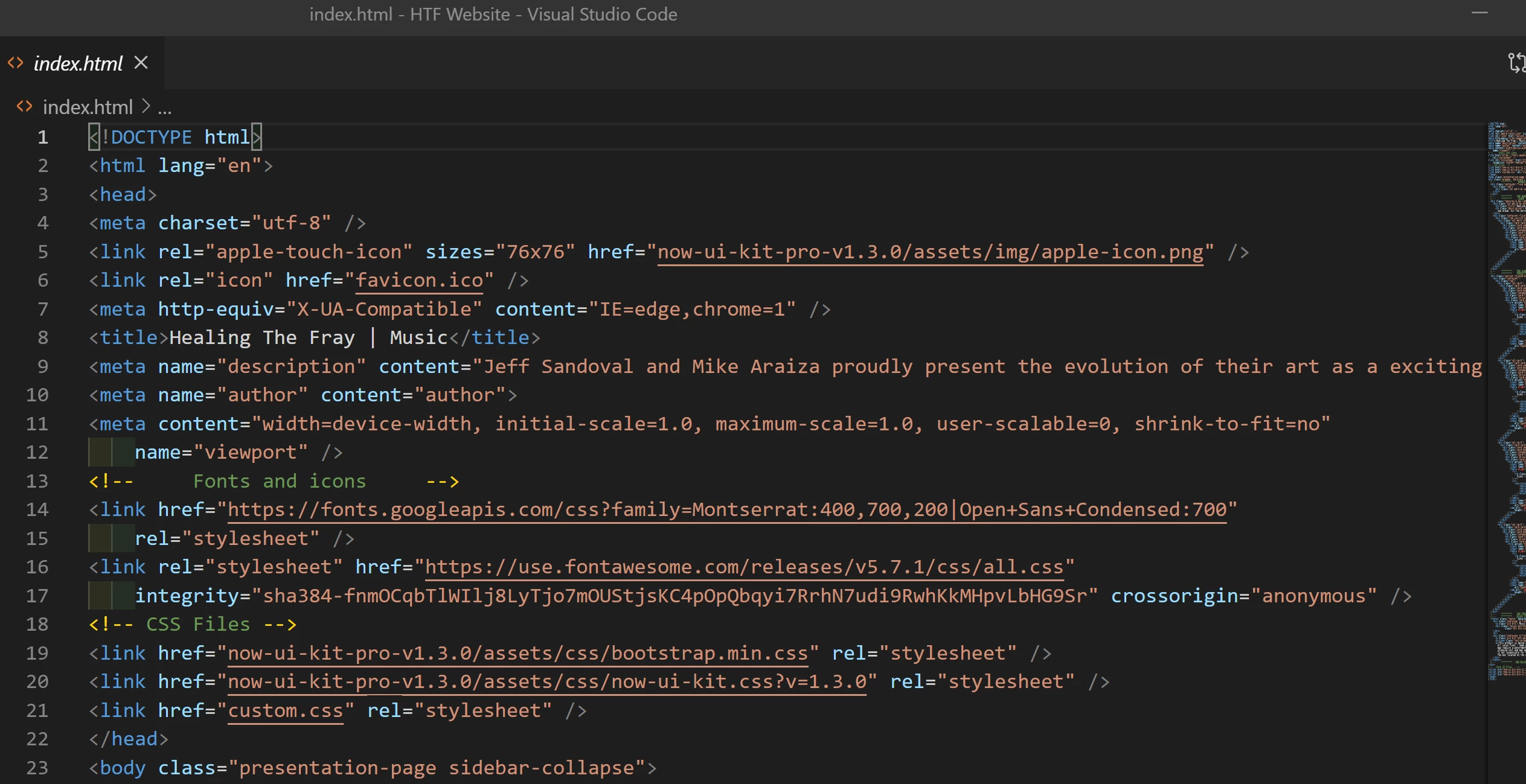
Task: Click line number 13 in the gutter
Action: [37, 481]
